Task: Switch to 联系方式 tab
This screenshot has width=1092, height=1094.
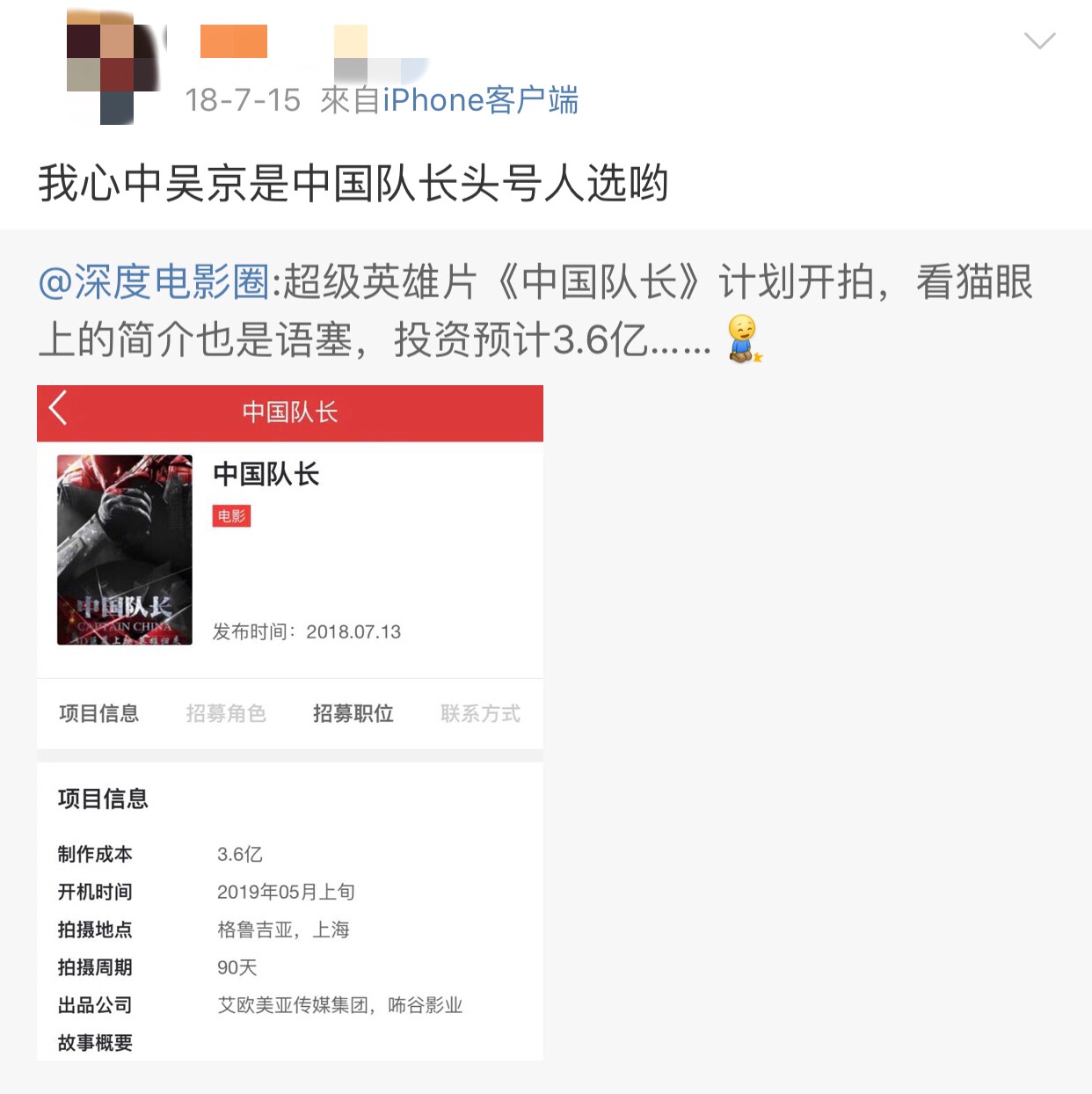Action: coord(480,713)
